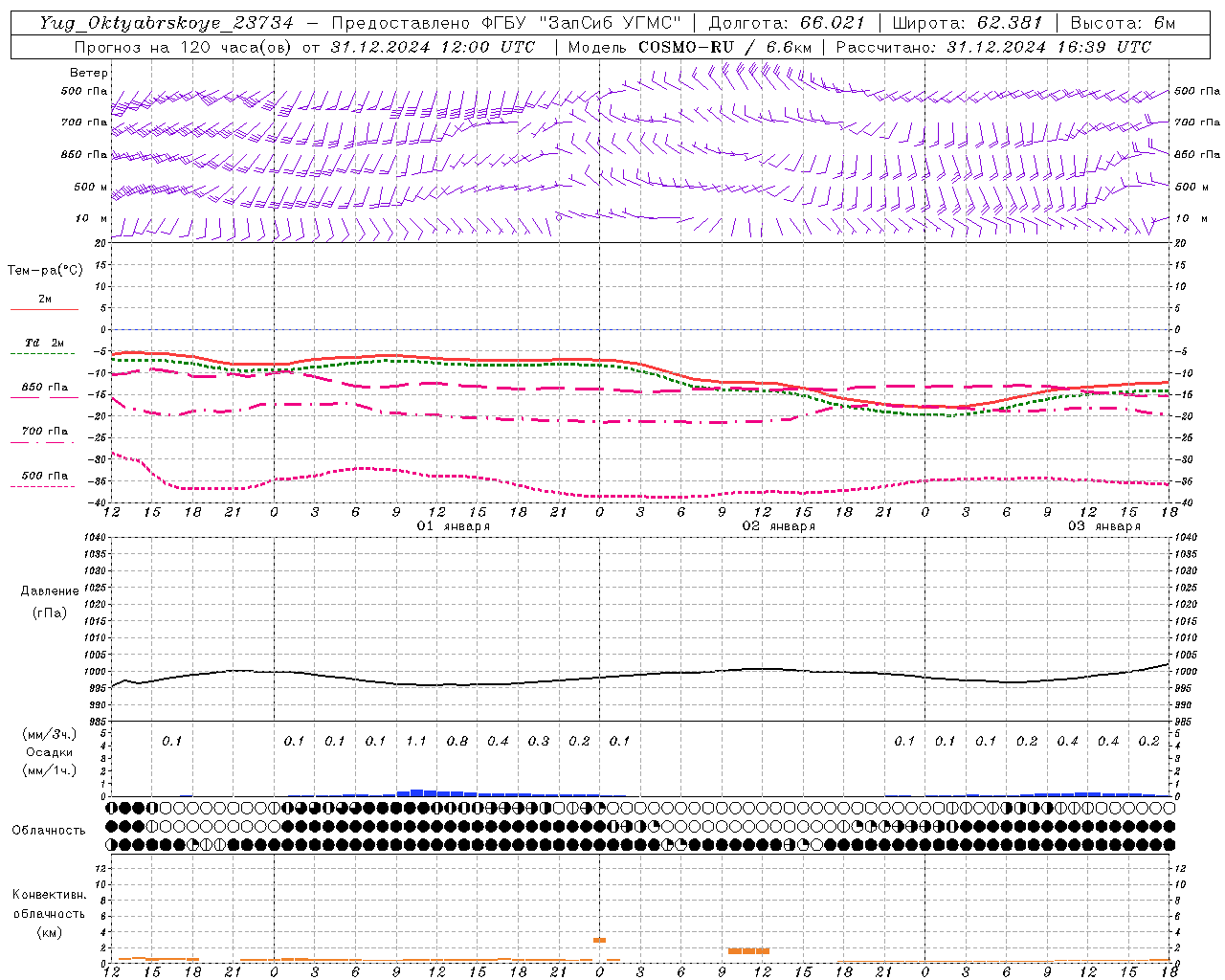Click the Облачность cloud cover label
Viewport: 1225px width, 980px height.
pos(49,831)
